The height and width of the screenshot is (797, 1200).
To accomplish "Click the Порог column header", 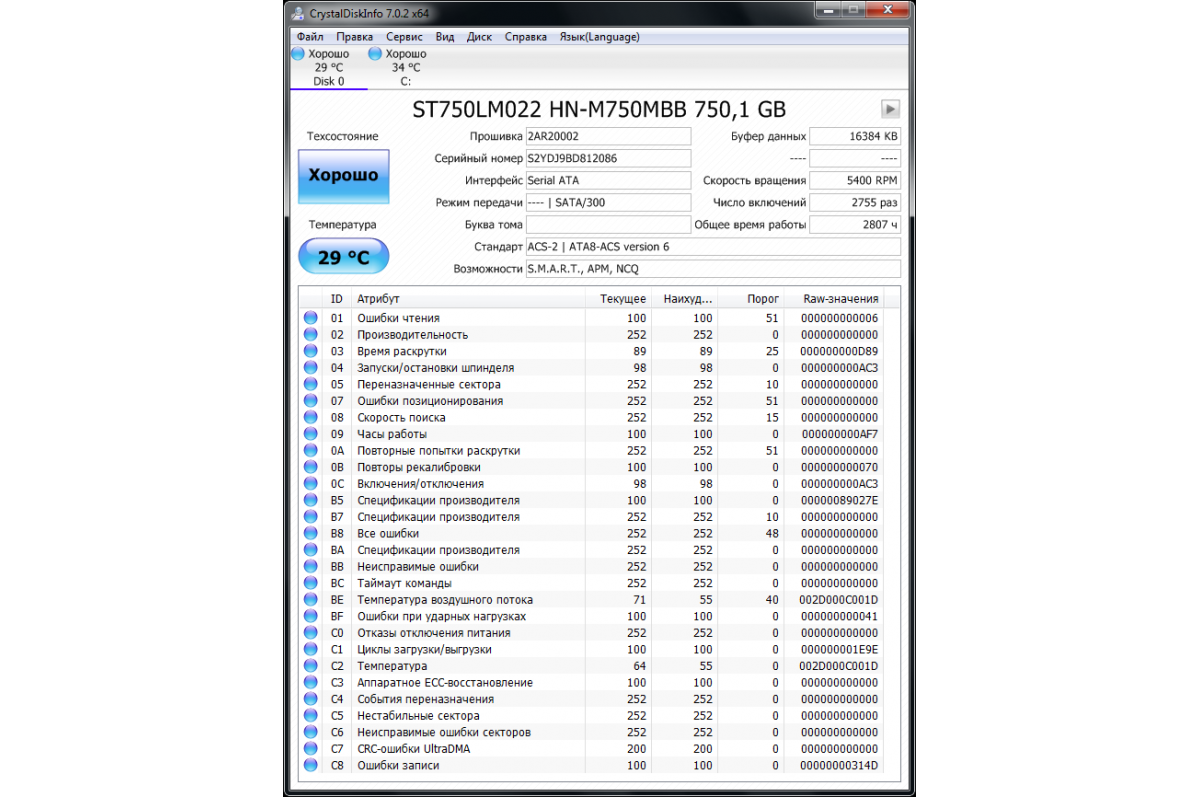I will pyautogui.click(x=751, y=298).
